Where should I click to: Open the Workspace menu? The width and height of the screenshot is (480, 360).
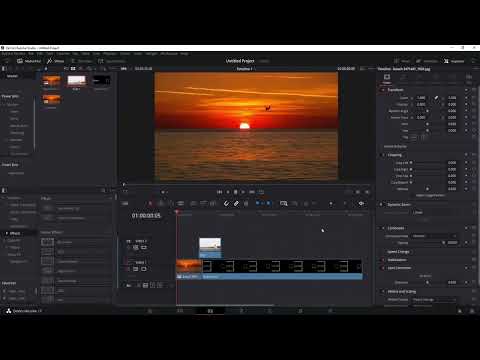[169, 54]
